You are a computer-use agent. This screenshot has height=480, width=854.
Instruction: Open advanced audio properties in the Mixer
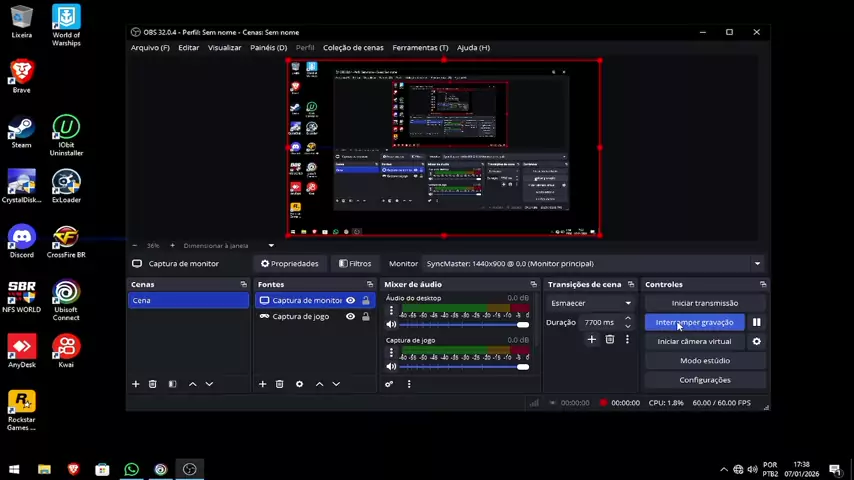pyautogui.click(x=389, y=384)
